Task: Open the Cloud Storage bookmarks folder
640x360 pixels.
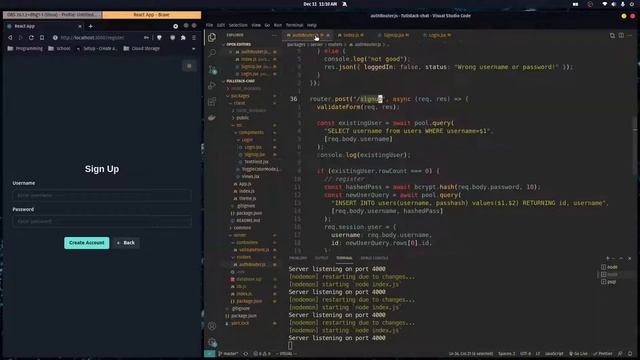Action: click(142, 49)
